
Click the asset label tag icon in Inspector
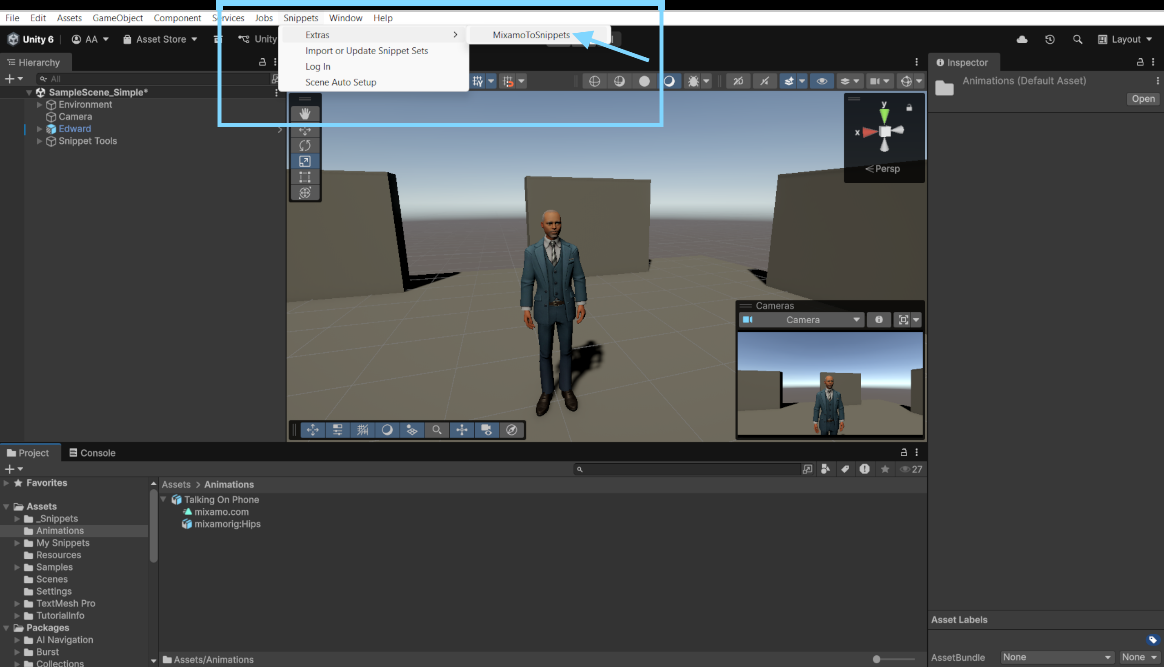click(1152, 640)
